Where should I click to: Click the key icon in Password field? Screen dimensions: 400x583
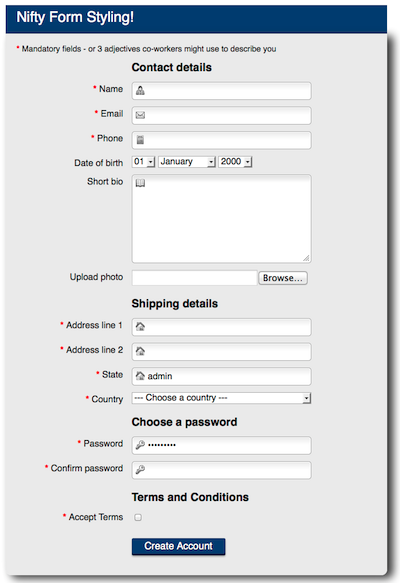click(x=140, y=445)
